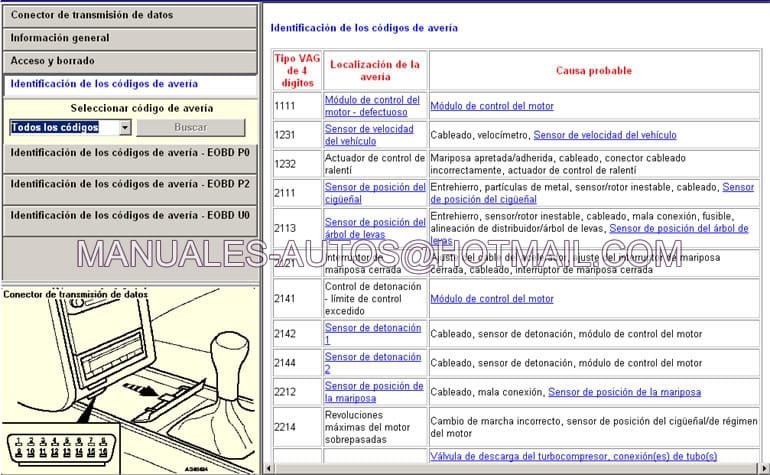This screenshot has height=475, width=770.
Task: Select 'Acceso y borrado' menu item
Action: pyautogui.click(x=130, y=61)
